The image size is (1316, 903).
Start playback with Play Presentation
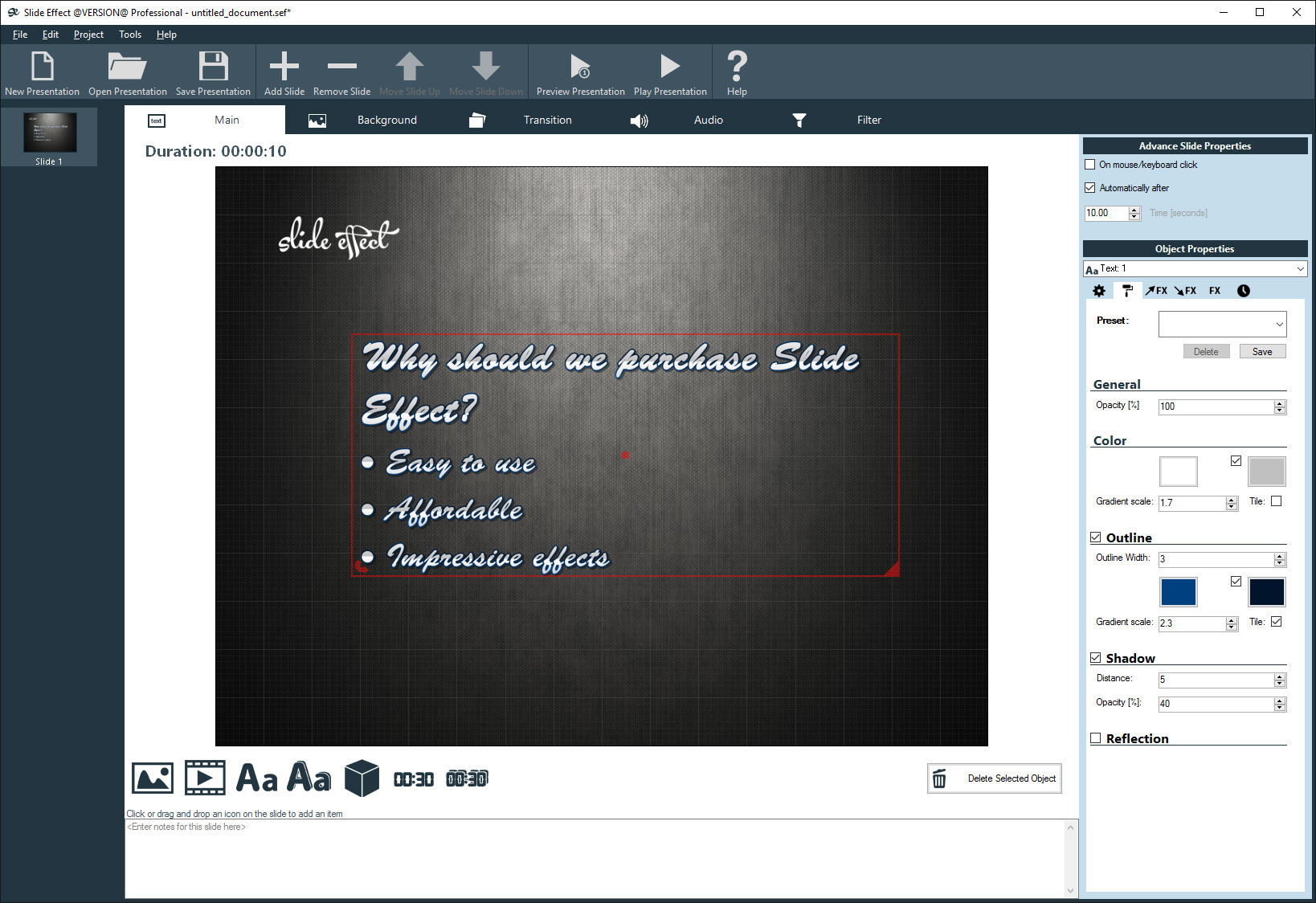pos(669,72)
